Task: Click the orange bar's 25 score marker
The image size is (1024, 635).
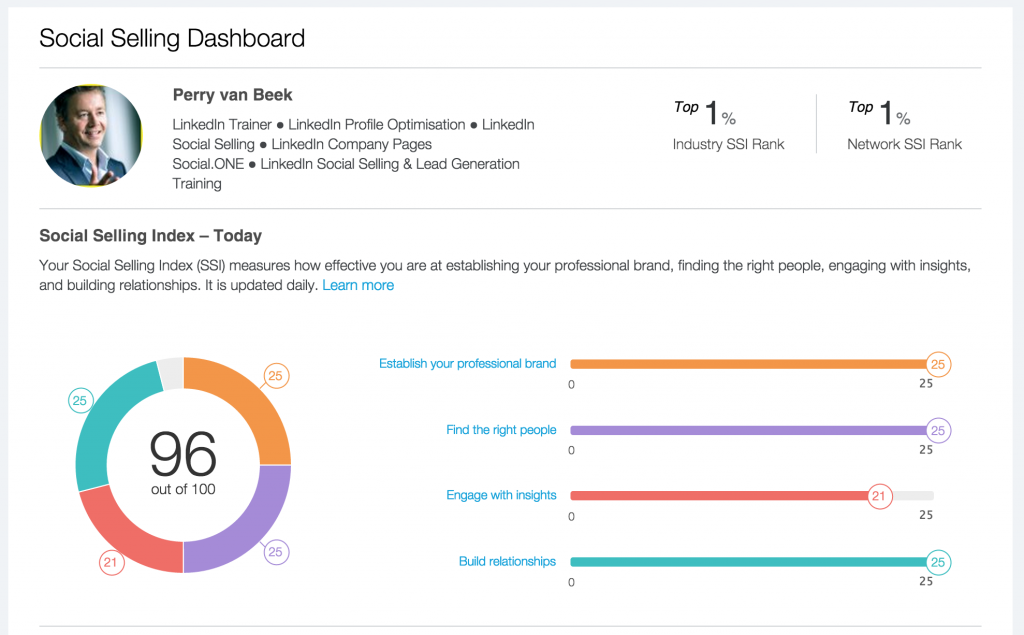Action: pos(938,365)
